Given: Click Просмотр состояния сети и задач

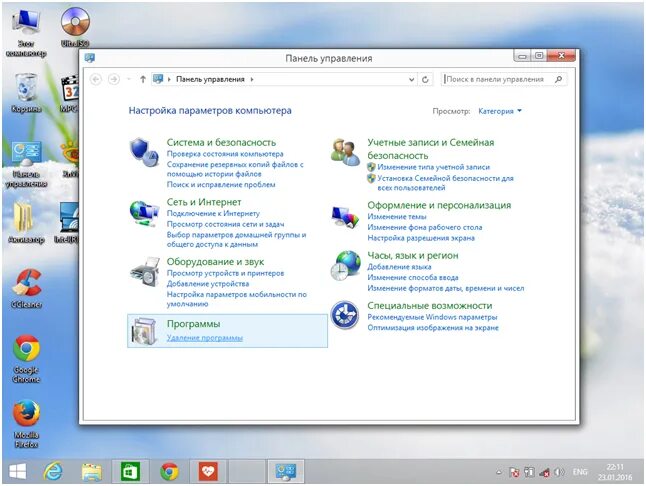Looking at the screenshot, I should click(x=225, y=224).
